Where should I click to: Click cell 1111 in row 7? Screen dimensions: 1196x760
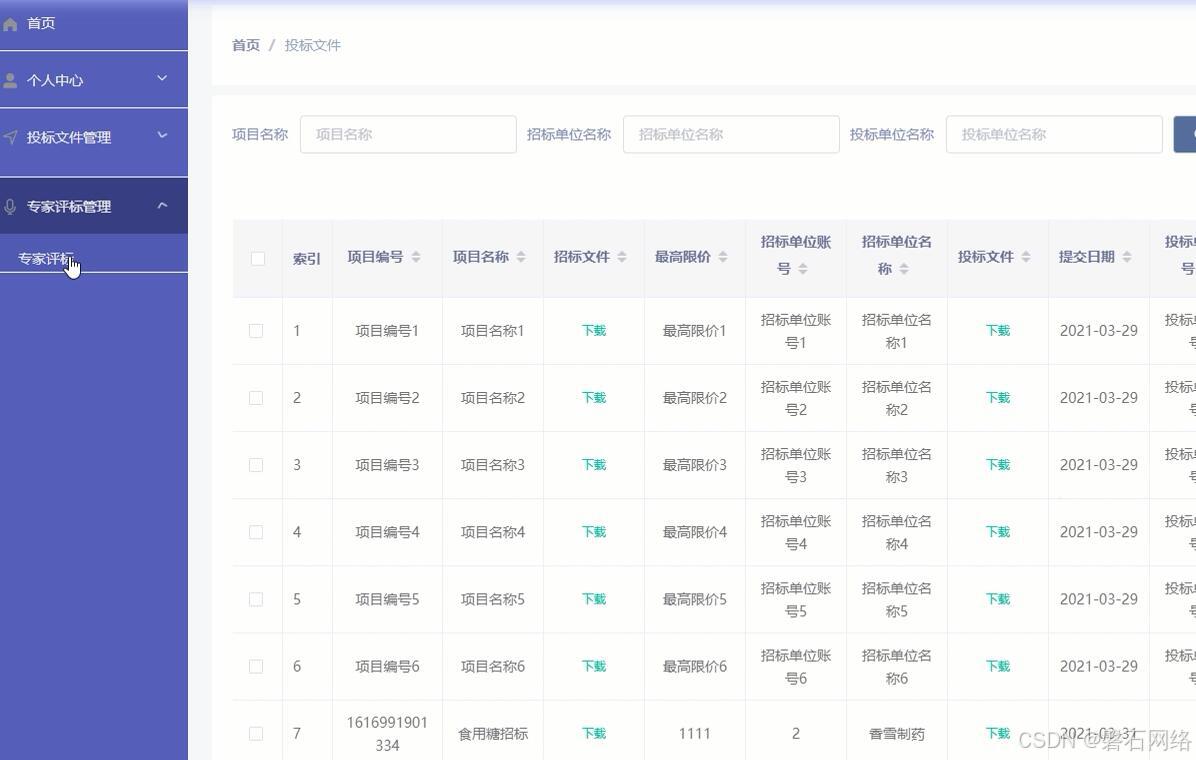694,733
